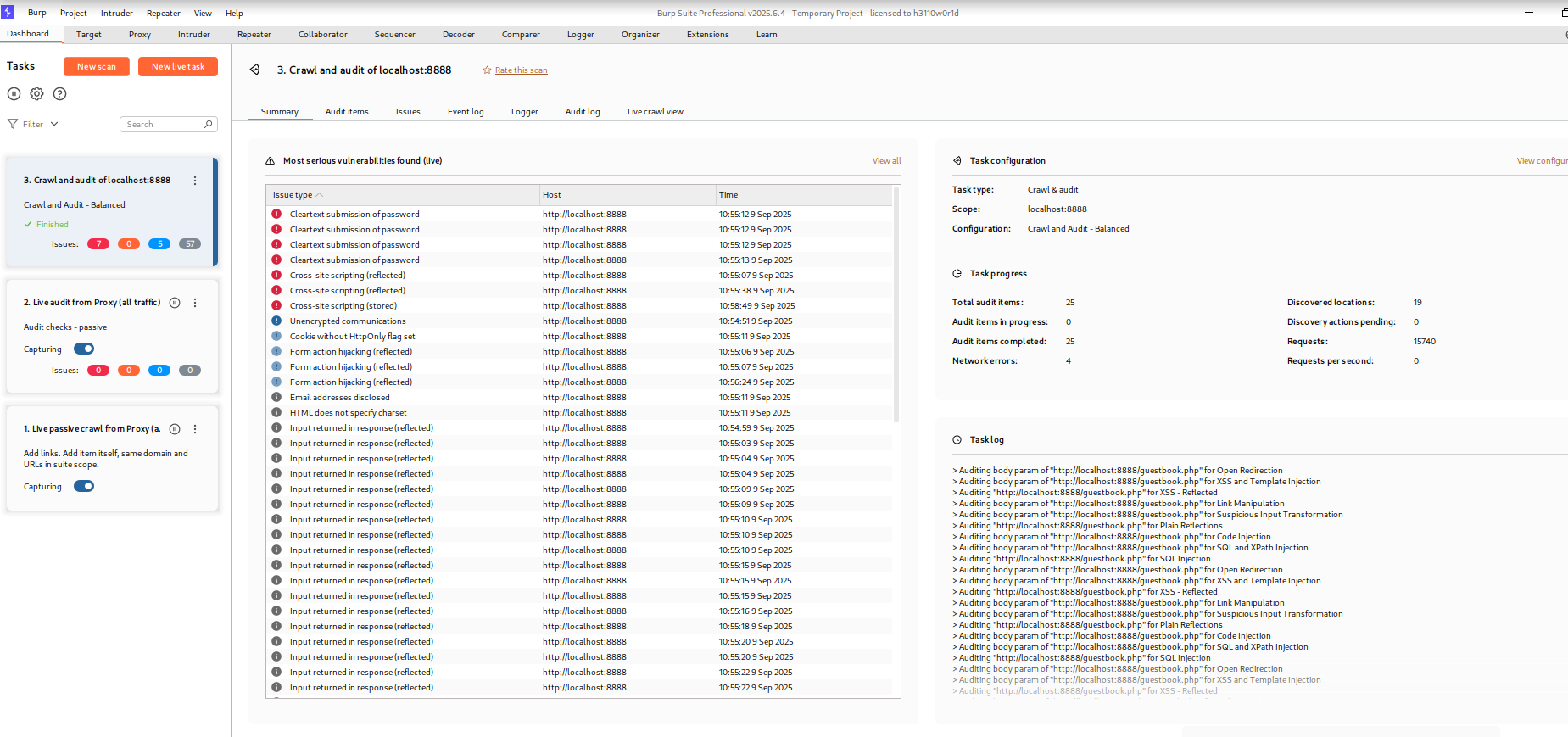This screenshot has height=737, width=1568.
Task: Click the search magnifier icon
Action: click(x=209, y=124)
